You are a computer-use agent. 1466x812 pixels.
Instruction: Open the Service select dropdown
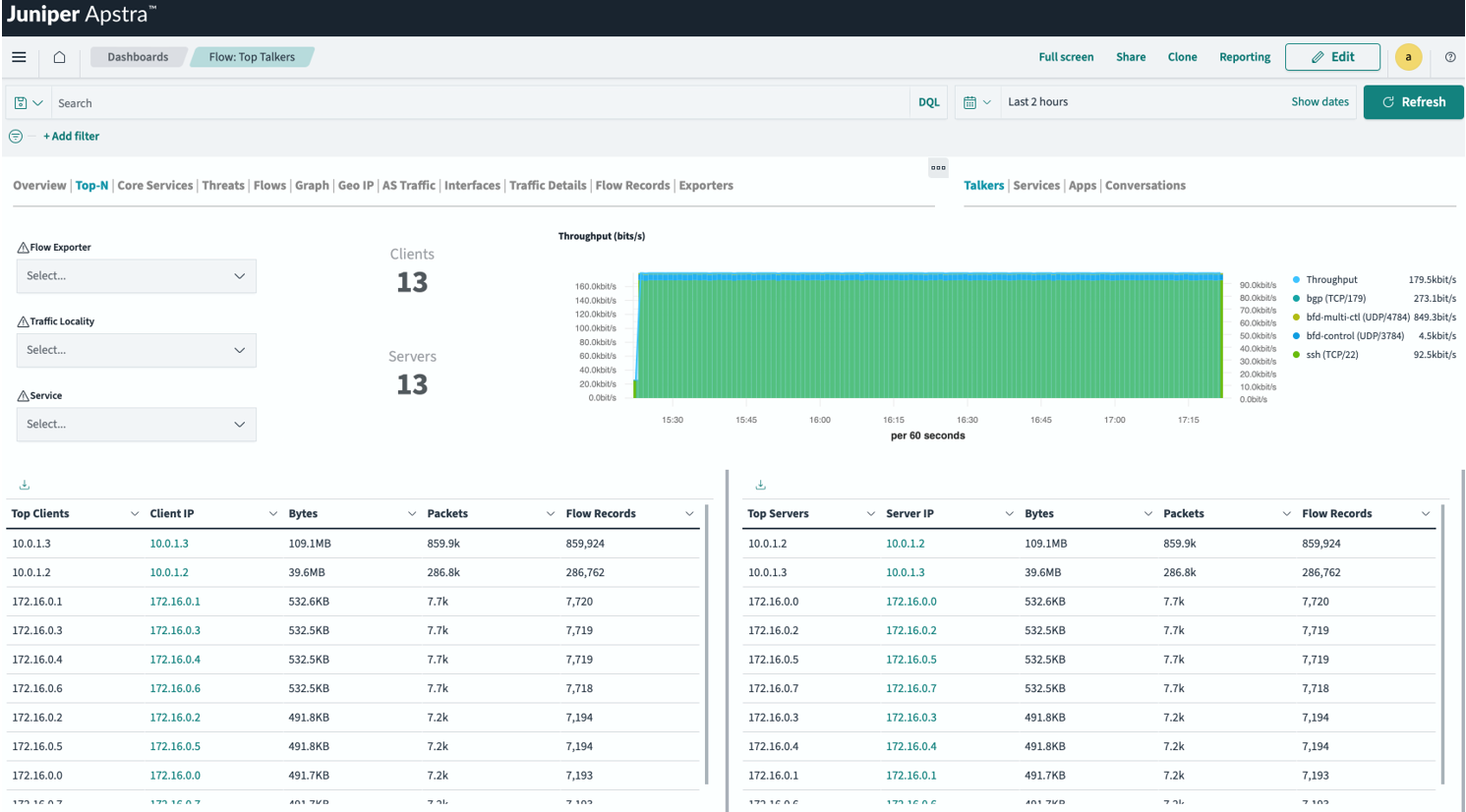tap(136, 425)
